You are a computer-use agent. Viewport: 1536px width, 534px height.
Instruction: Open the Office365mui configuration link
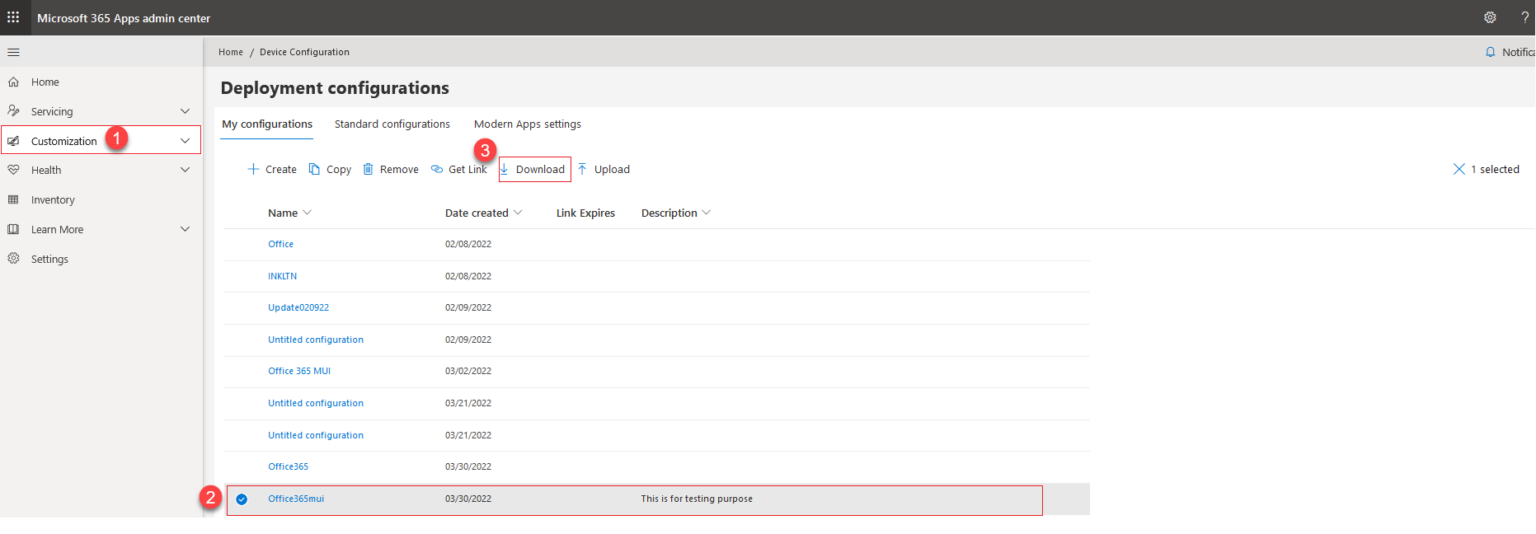pos(296,499)
